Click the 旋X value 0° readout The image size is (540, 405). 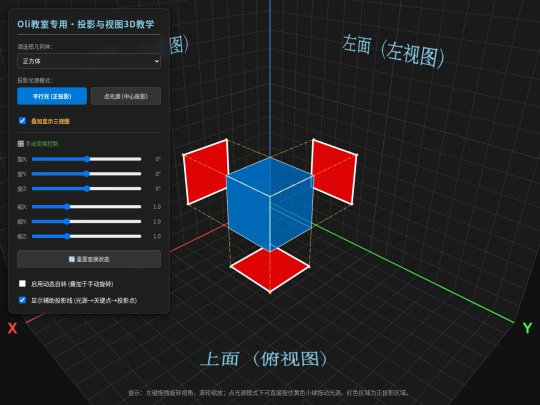pyautogui.click(x=158, y=159)
